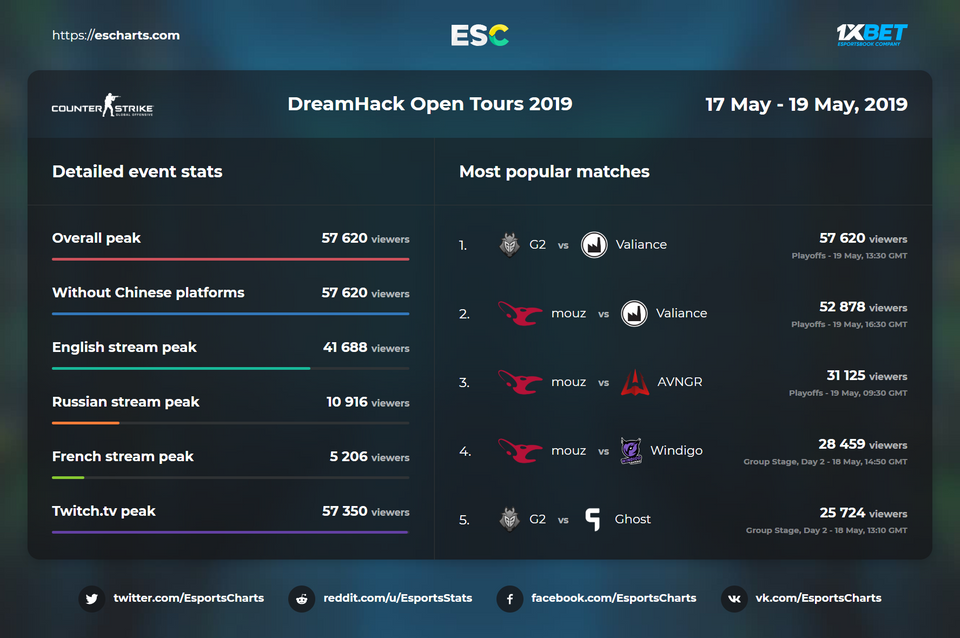Click the Ghost team name
This screenshot has height=638, width=960.
tap(632, 519)
